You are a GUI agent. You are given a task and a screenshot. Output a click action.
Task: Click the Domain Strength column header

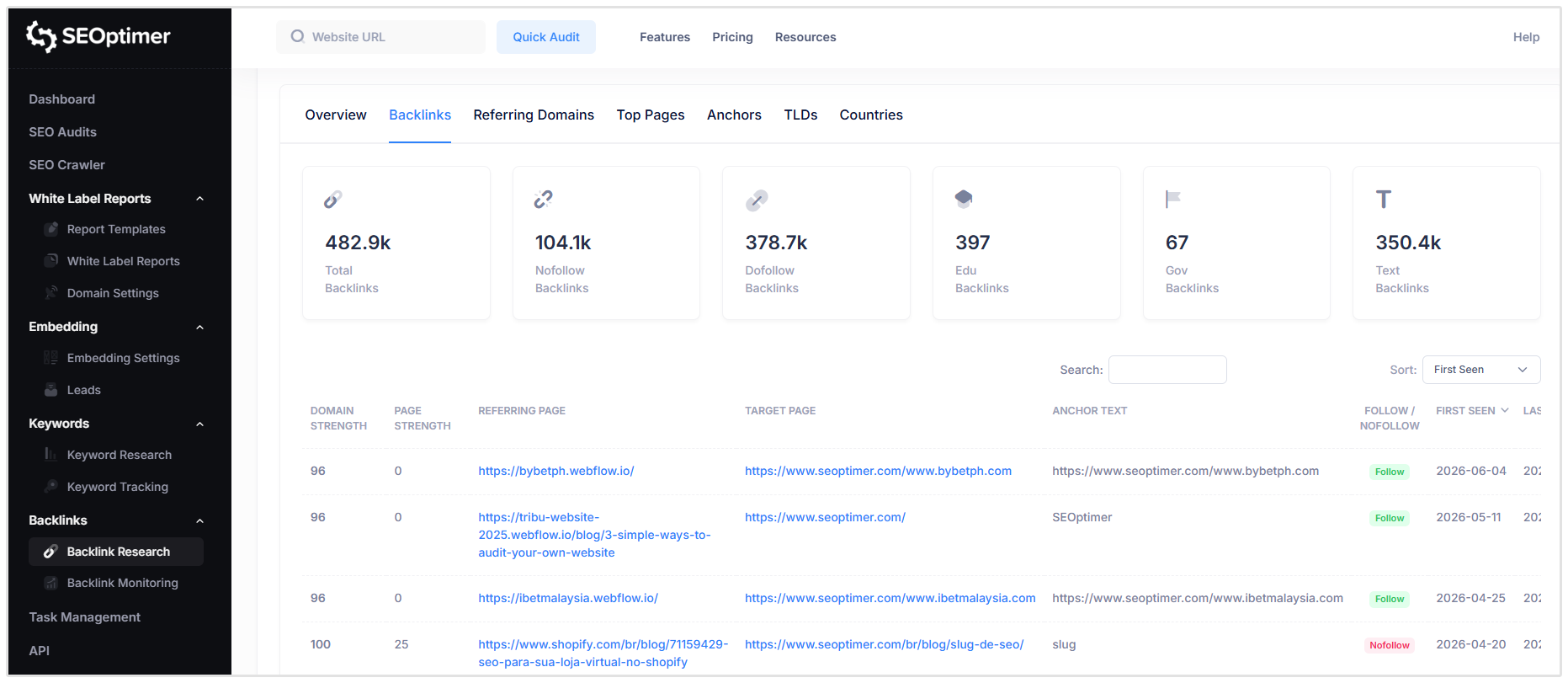click(x=338, y=419)
